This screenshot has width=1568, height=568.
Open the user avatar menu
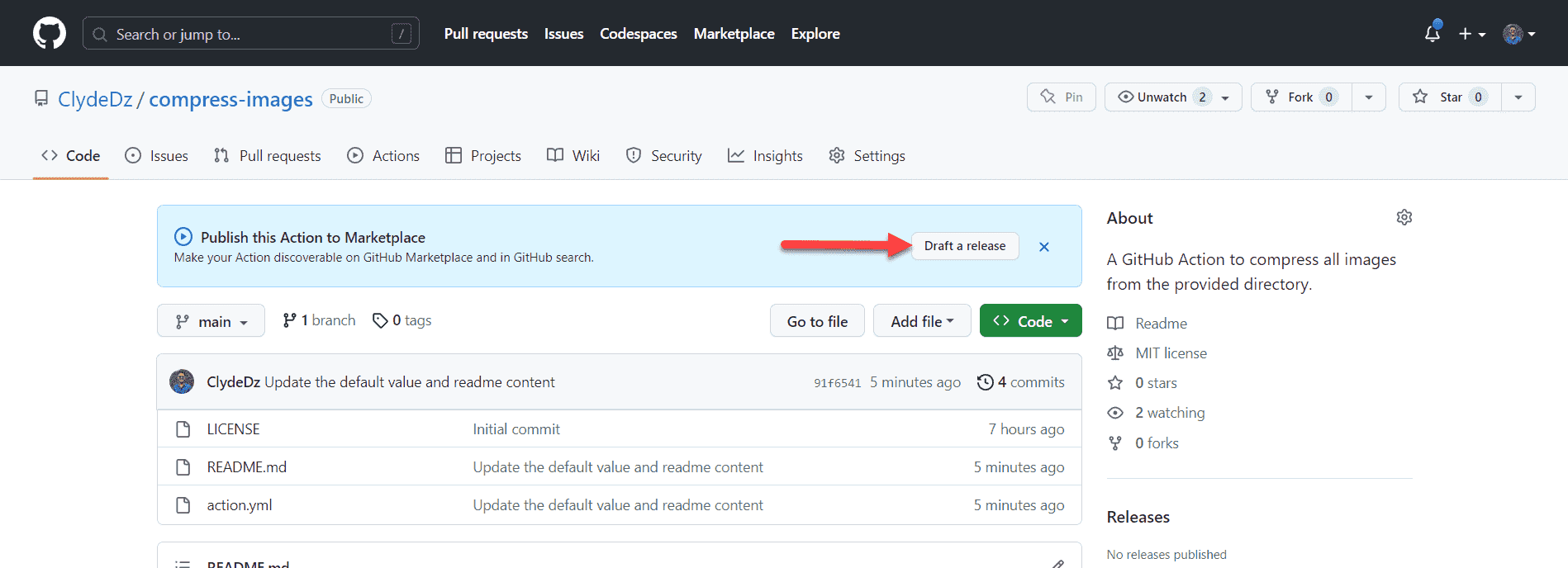click(1518, 34)
